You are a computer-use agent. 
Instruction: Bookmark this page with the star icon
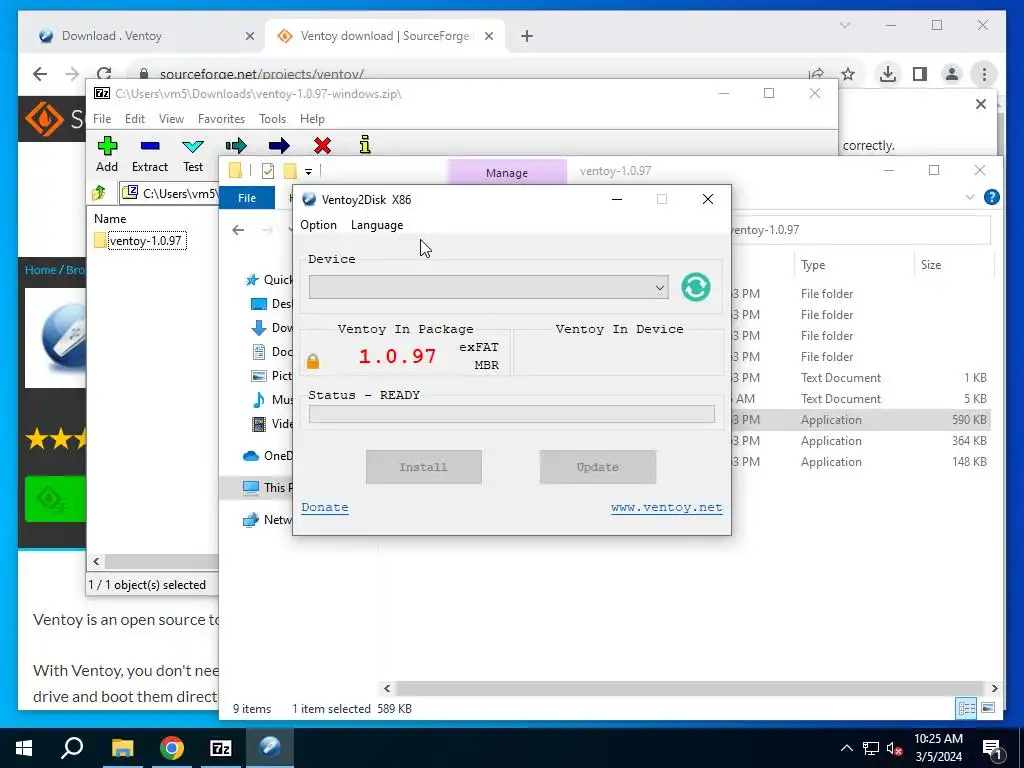tap(848, 74)
